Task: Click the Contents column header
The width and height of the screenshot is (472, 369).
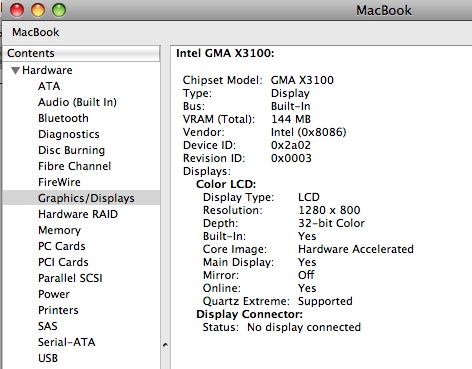Action: (81, 53)
